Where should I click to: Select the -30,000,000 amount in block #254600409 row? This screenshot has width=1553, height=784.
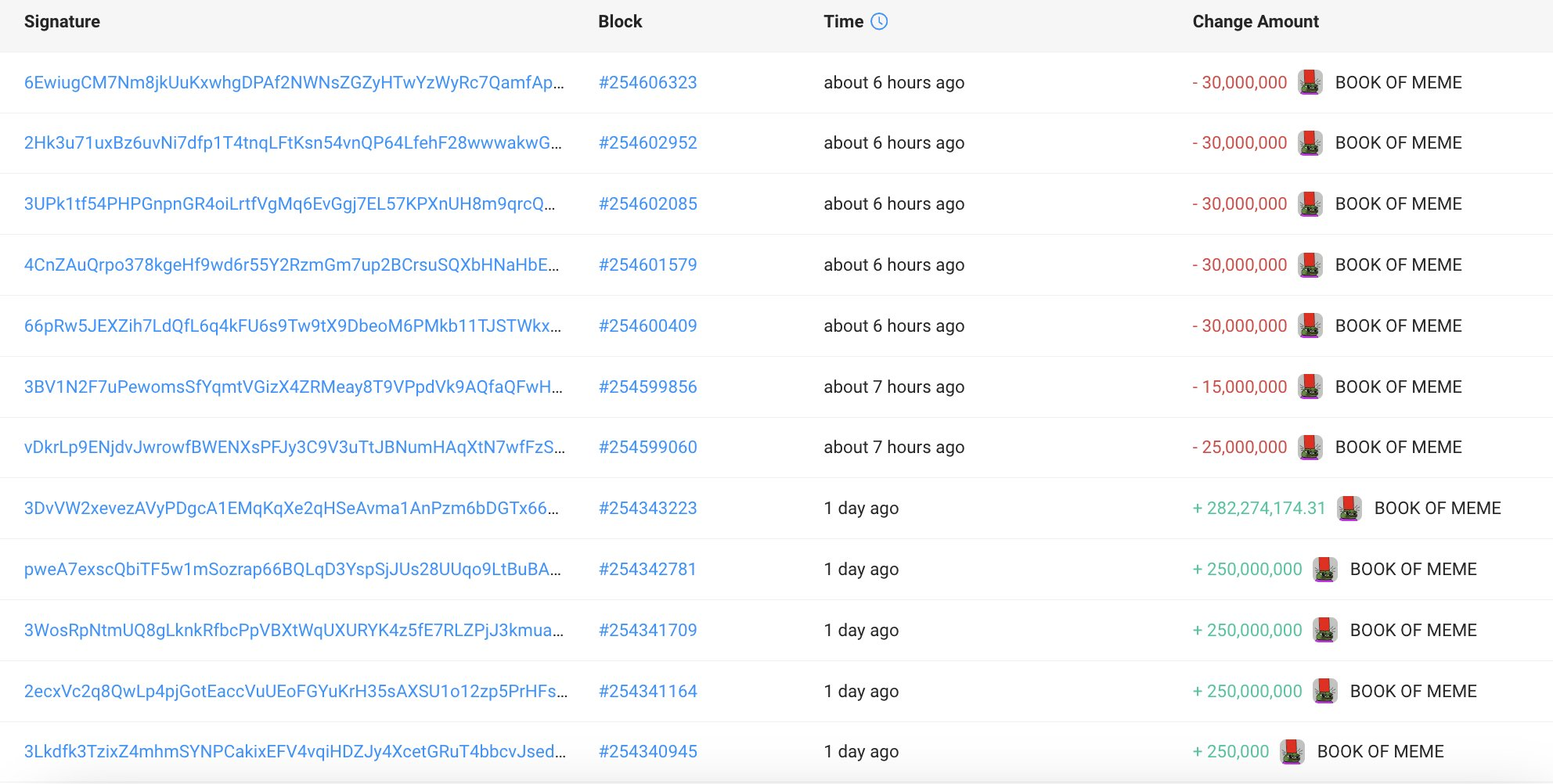coord(1240,326)
